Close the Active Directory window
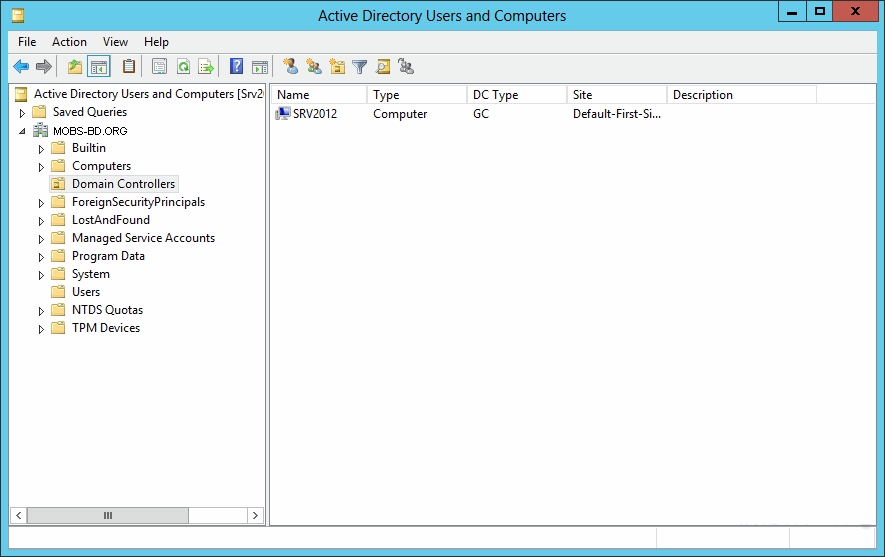This screenshot has width=885, height=557. point(856,12)
